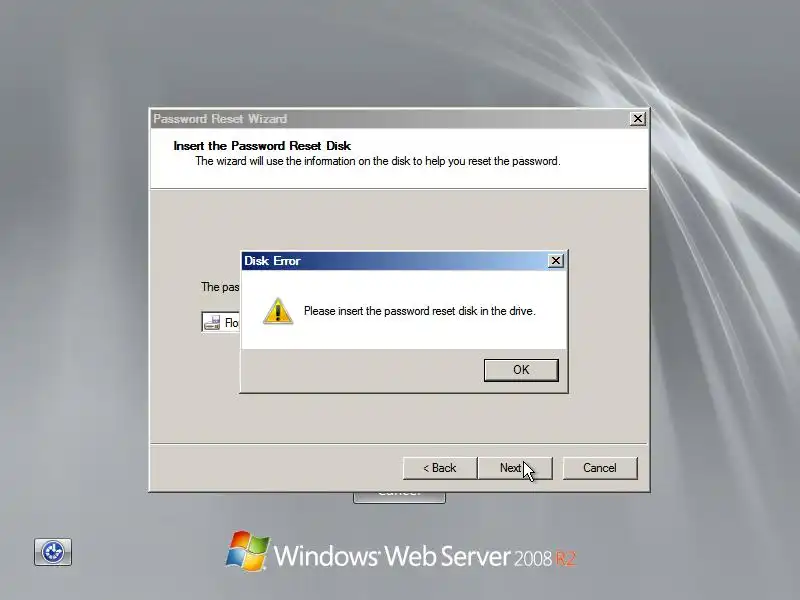The height and width of the screenshot is (600, 800).
Task: Click the floppy disk drive icon
Action: [x=212, y=322]
